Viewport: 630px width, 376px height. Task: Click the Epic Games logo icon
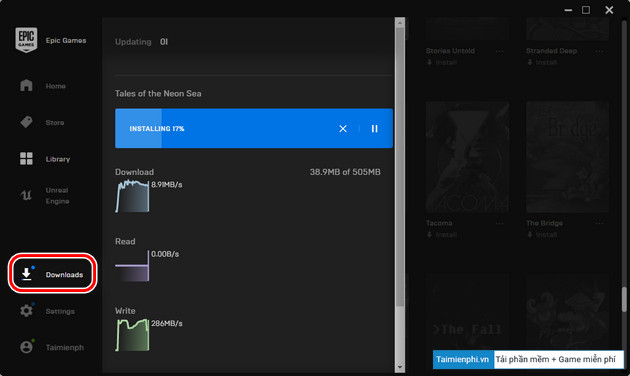(26, 40)
